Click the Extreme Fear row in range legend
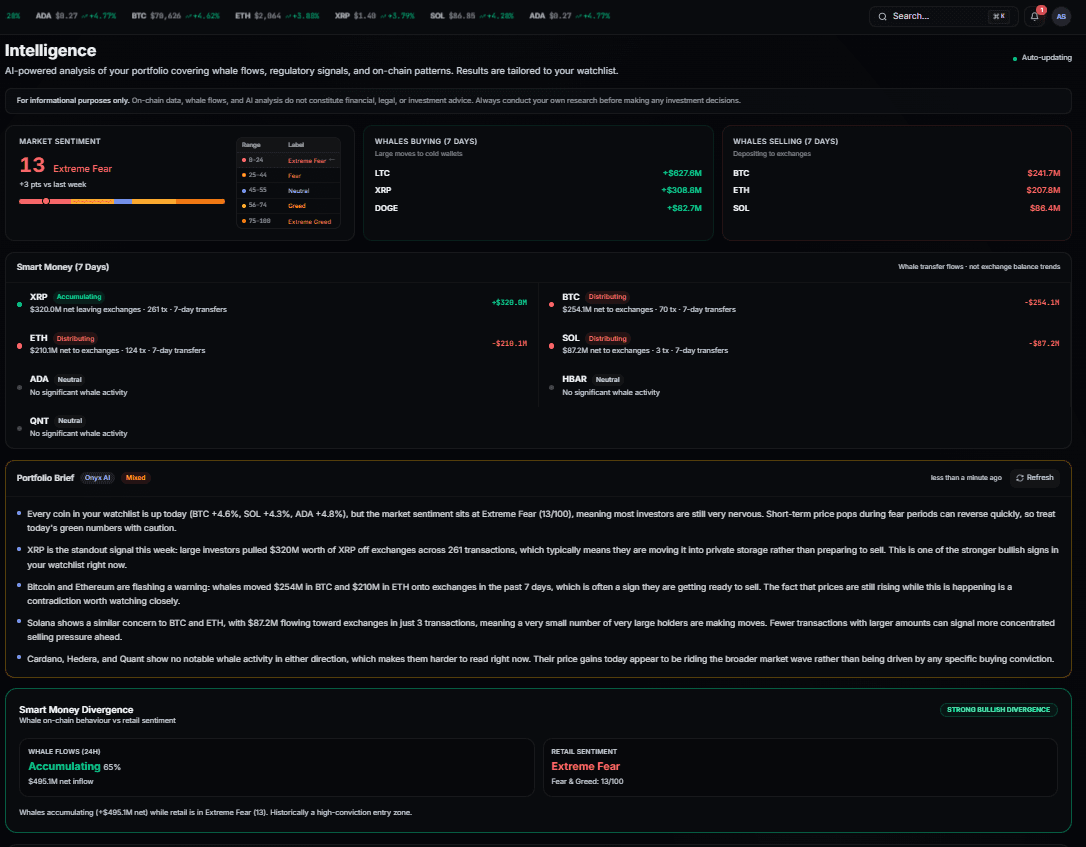Screen dimensions: 1086x847 coord(288,160)
